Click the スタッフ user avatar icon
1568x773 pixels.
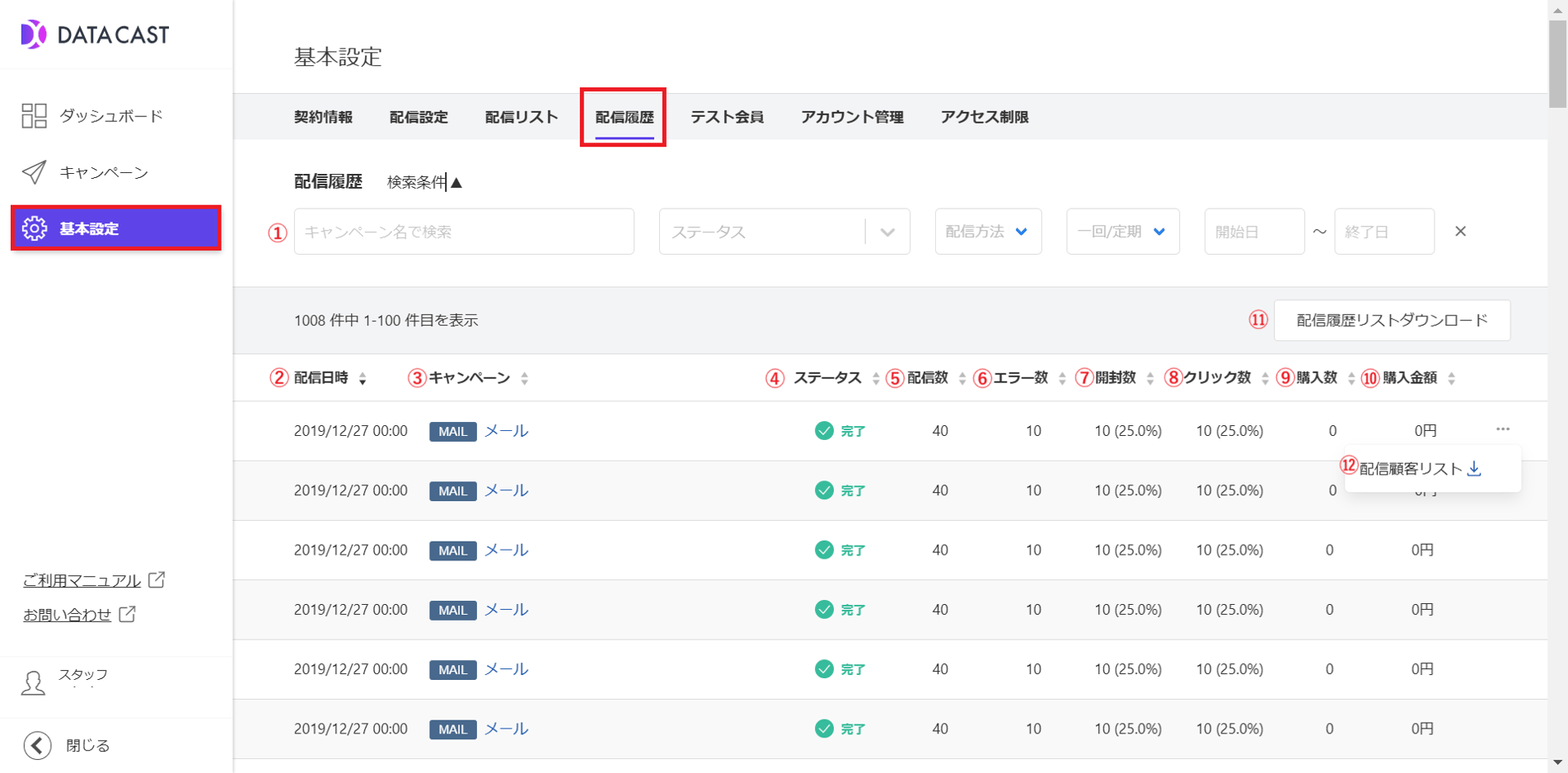[33, 682]
